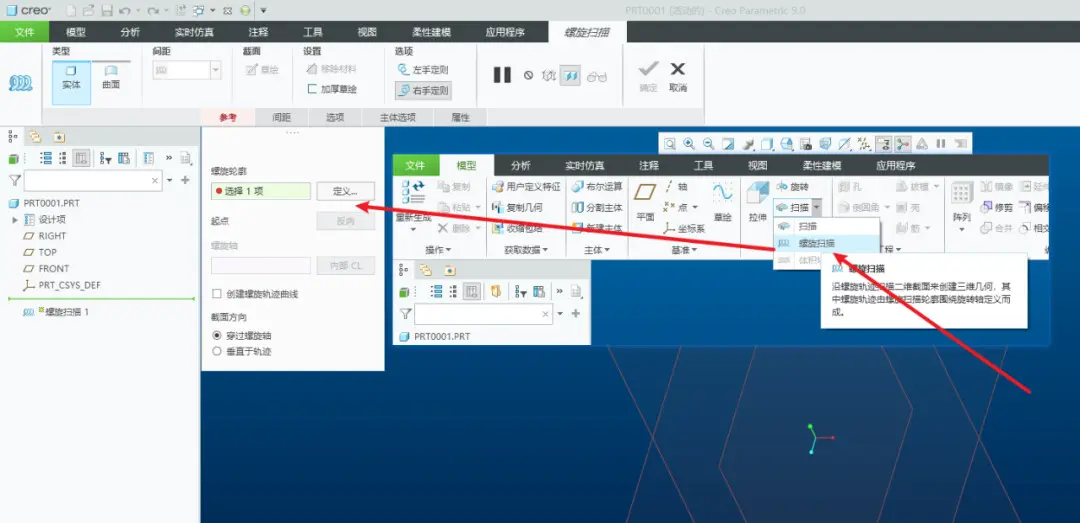Enable 创建螺旋轨迹曲线 checkbox
The width and height of the screenshot is (1080, 523).
coord(217,294)
